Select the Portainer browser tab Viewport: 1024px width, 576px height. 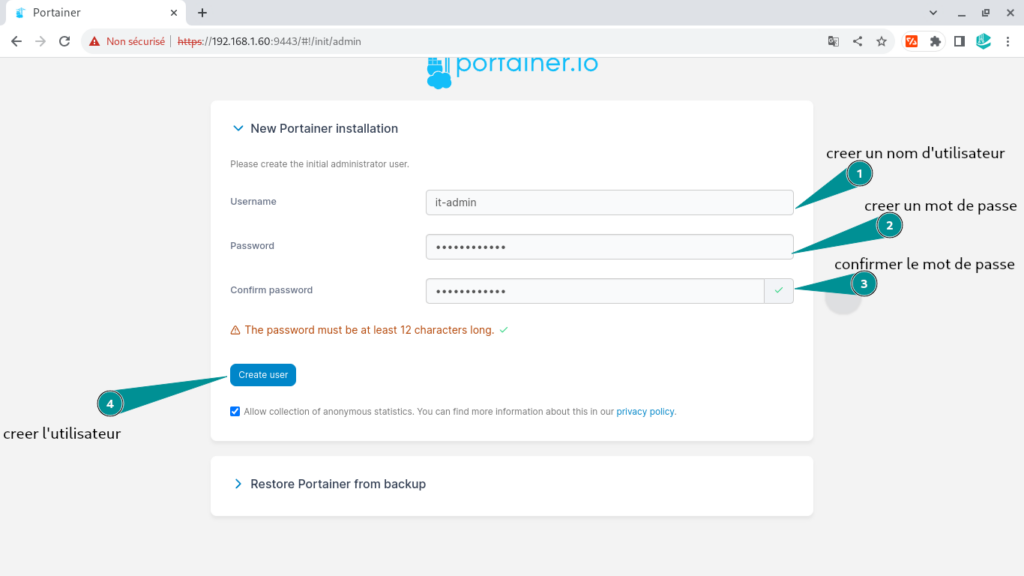click(x=96, y=12)
